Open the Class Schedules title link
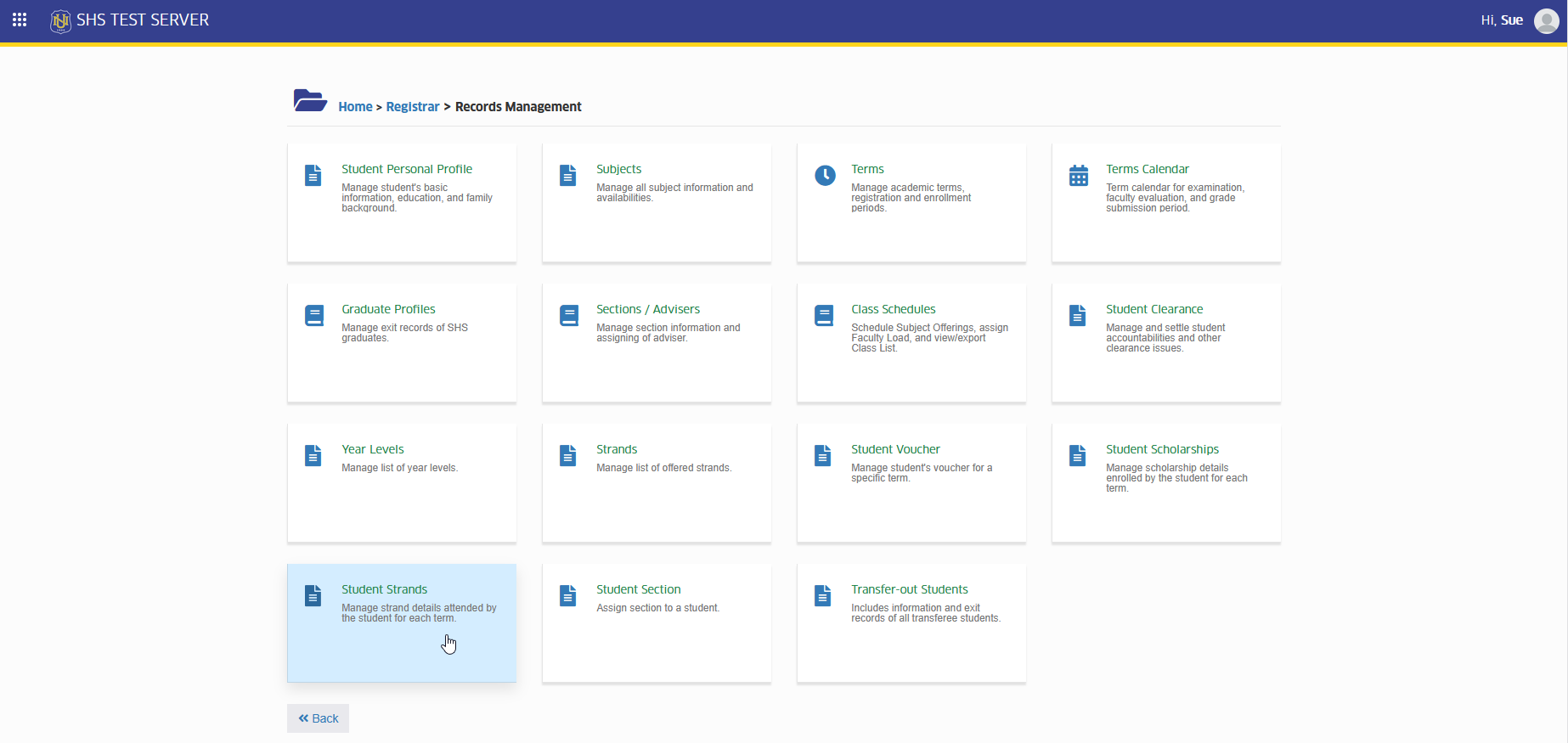Screen dimensions: 1568x743 click(x=894, y=309)
